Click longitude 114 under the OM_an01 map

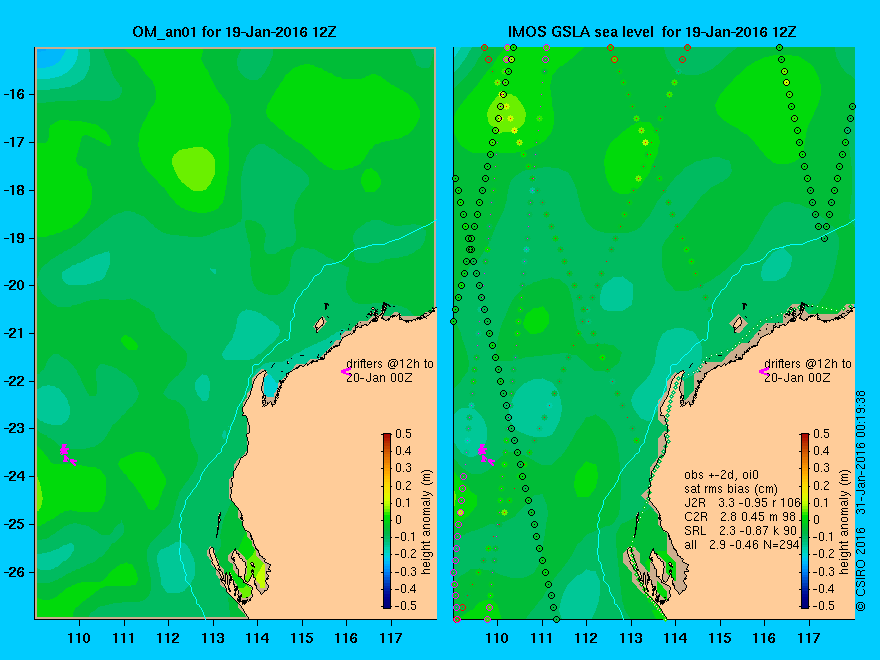257,638
